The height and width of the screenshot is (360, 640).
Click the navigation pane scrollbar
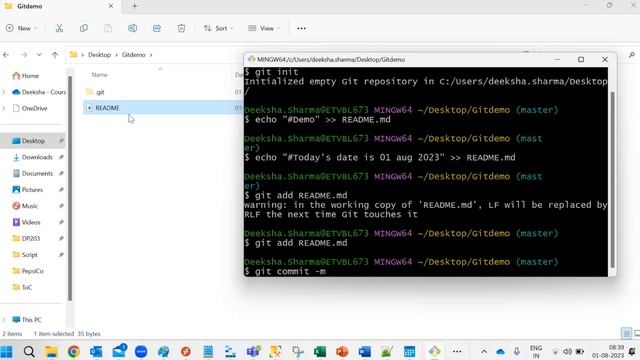pos(70,188)
